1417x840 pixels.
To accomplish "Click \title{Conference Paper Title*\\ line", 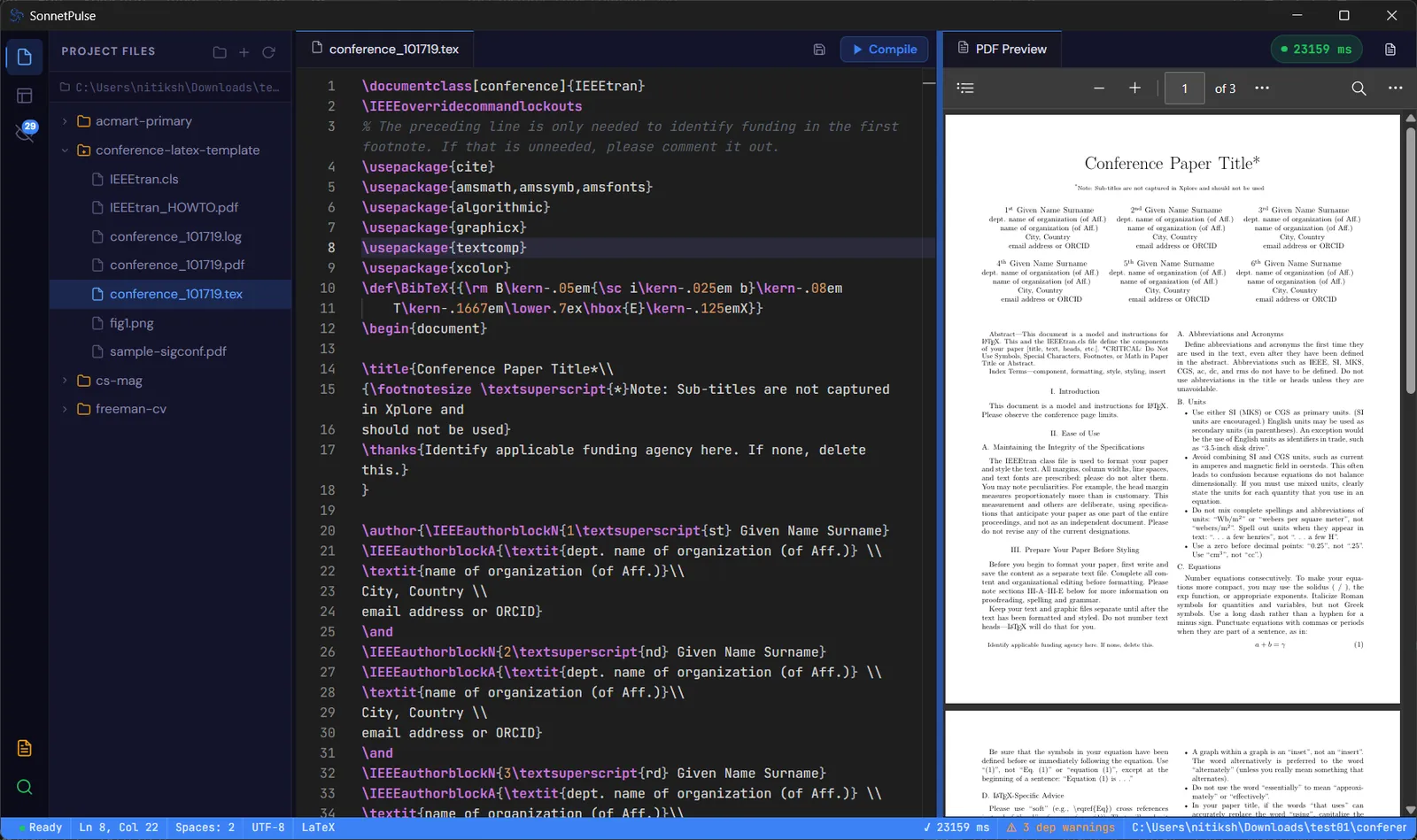I will click(487, 369).
